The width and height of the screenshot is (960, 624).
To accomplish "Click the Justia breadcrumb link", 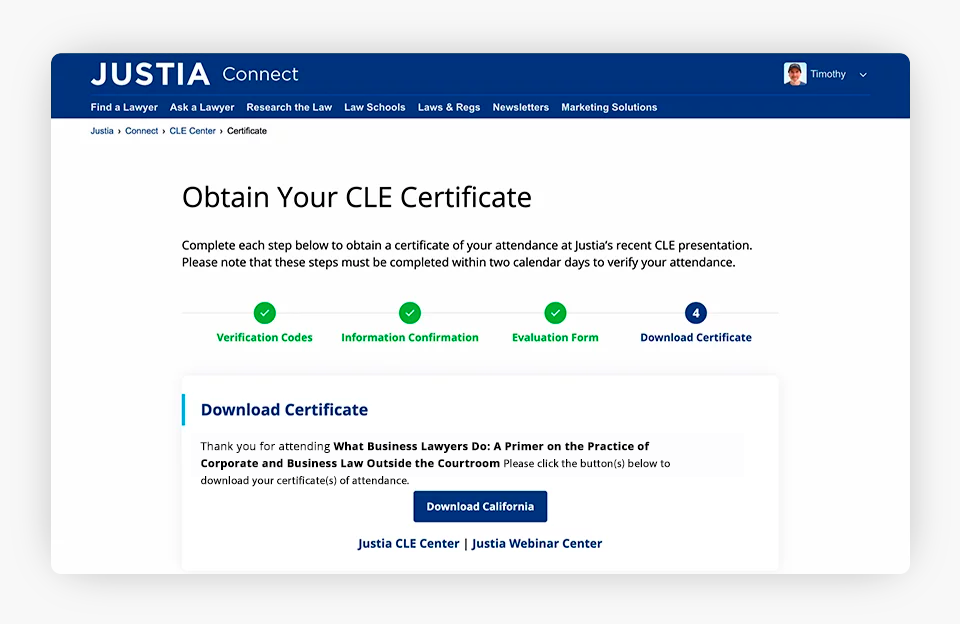I will pos(102,131).
